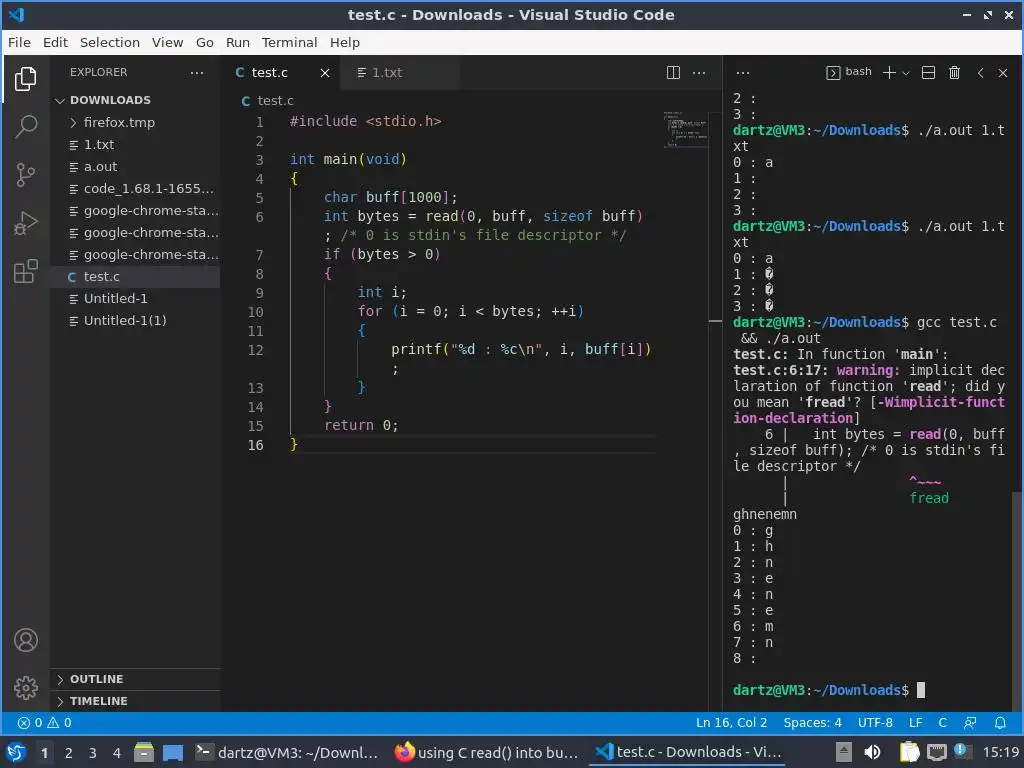Click Explorer's more actions ellipsis
This screenshot has width=1024, height=768.
point(197,72)
